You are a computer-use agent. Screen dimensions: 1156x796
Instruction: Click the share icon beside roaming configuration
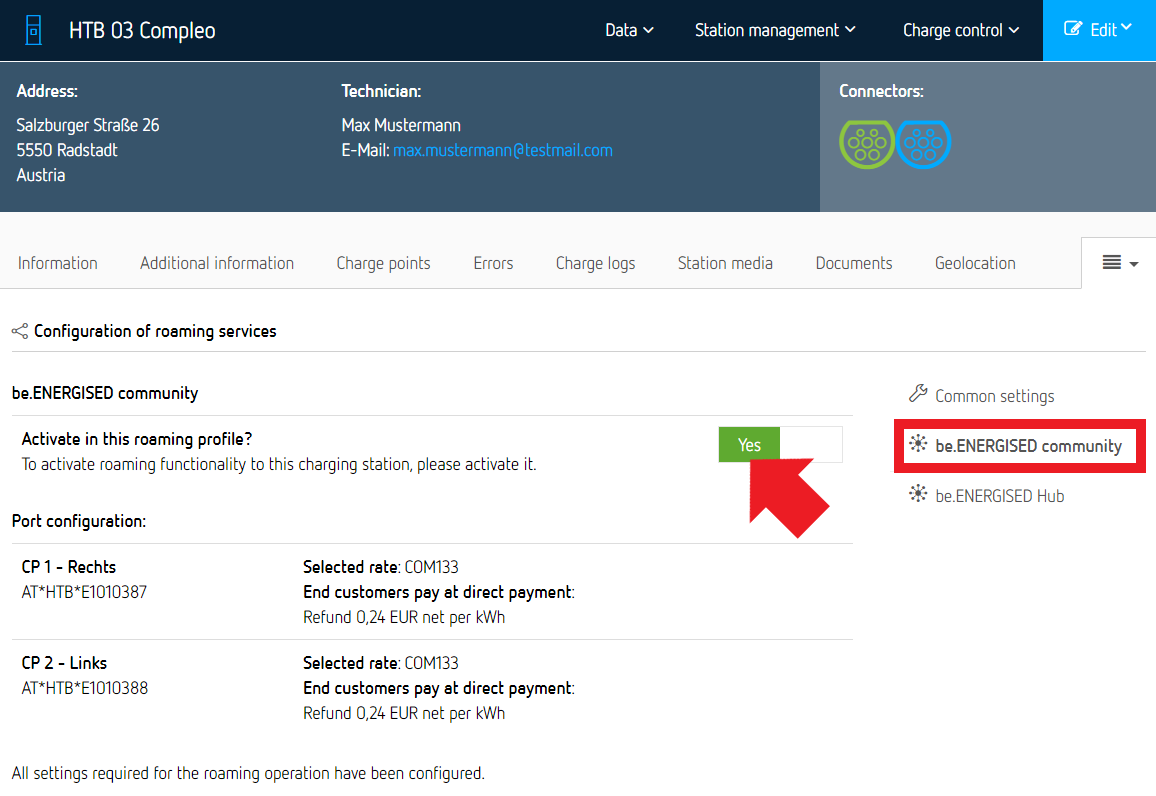coord(20,331)
